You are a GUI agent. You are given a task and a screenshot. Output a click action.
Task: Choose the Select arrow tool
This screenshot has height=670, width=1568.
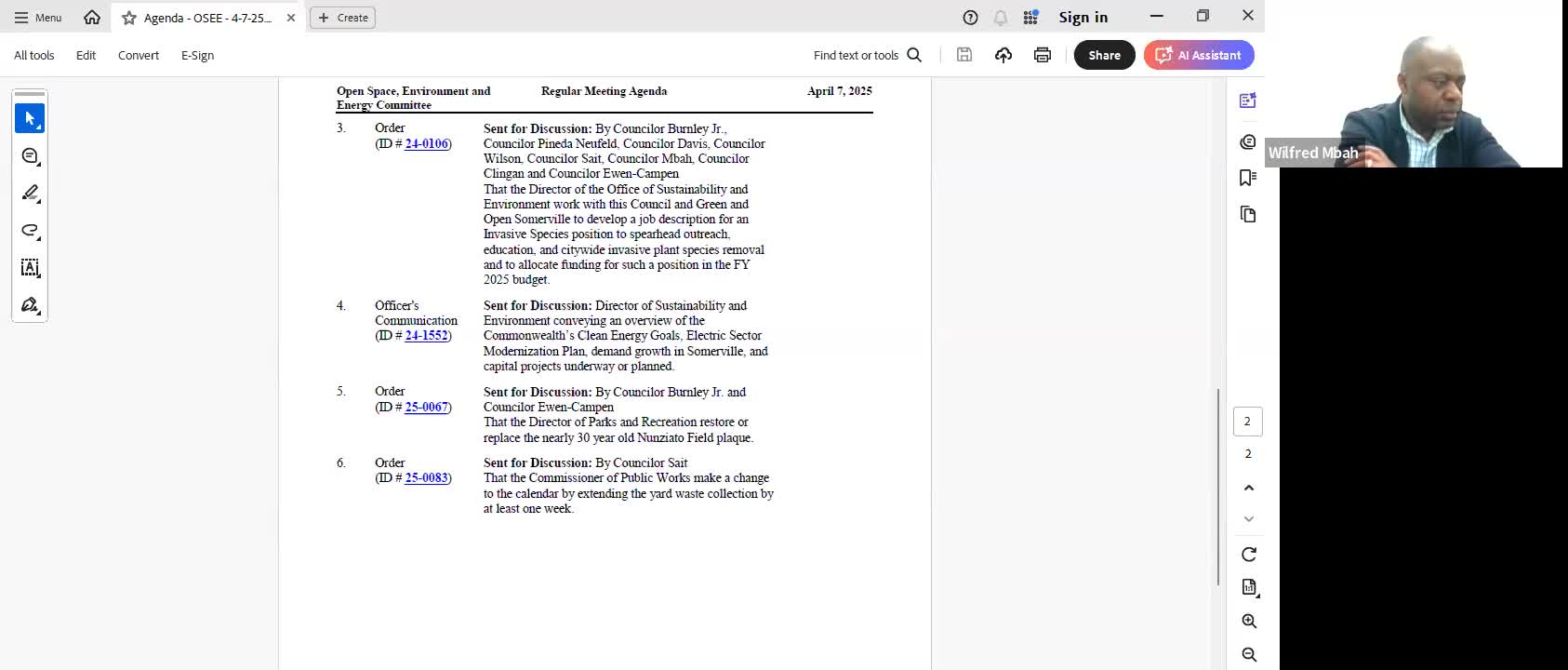pyautogui.click(x=30, y=118)
